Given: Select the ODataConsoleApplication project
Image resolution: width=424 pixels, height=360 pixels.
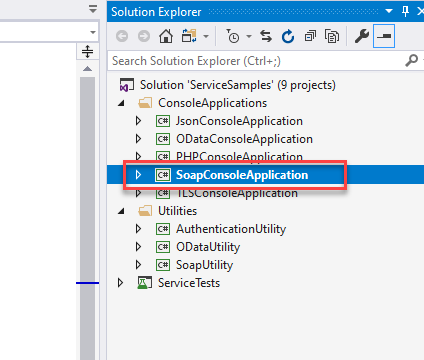Looking at the screenshot, I should point(244,139).
